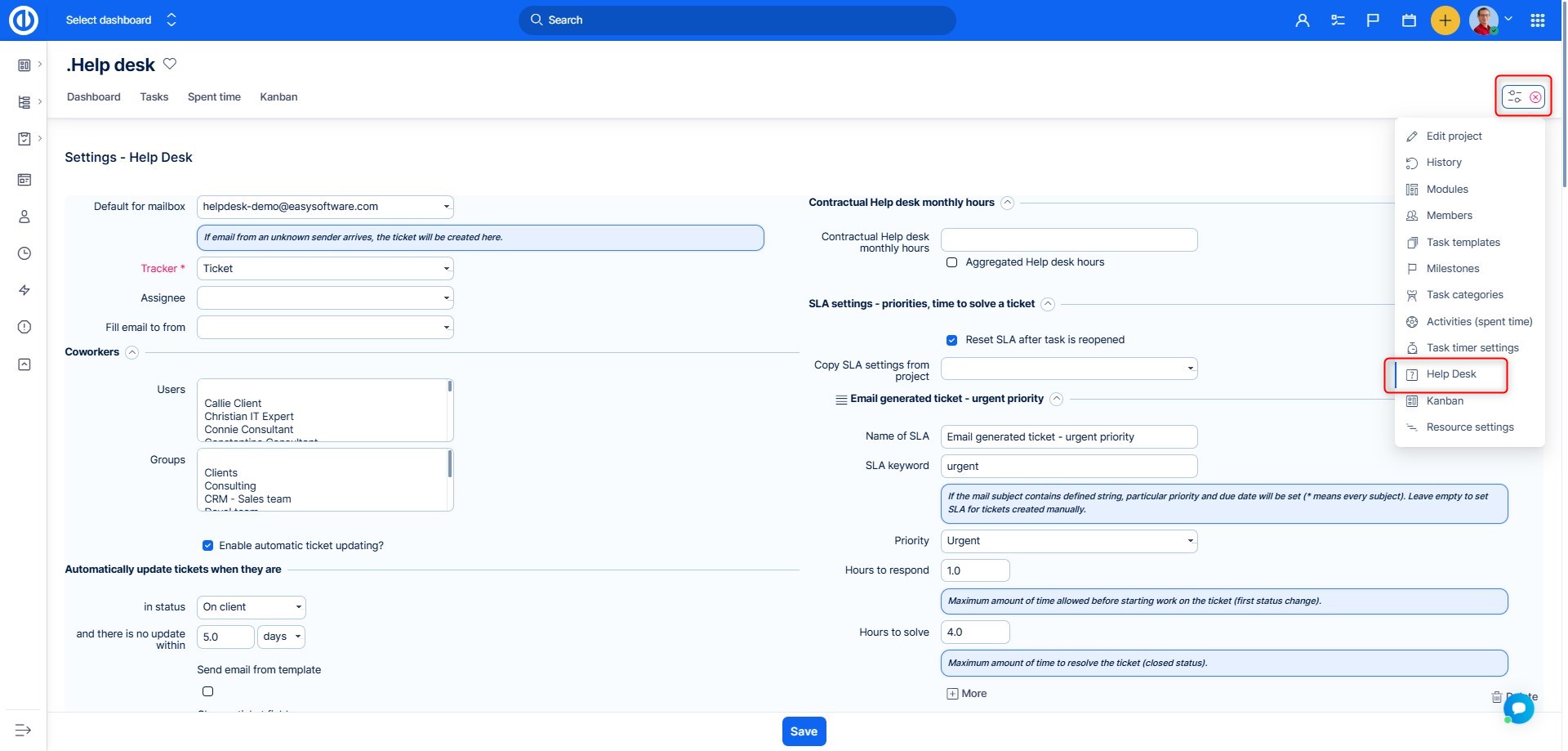This screenshot has width=1568, height=751.
Task: Open the chat support bubble
Action: click(x=1519, y=708)
